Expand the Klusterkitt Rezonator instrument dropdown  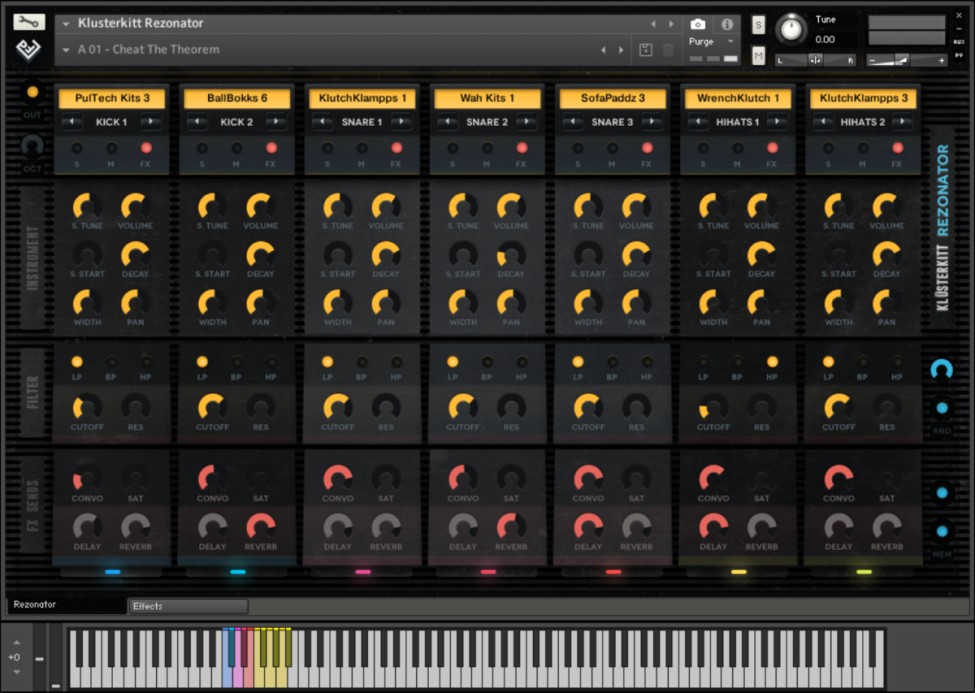(65, 23)
